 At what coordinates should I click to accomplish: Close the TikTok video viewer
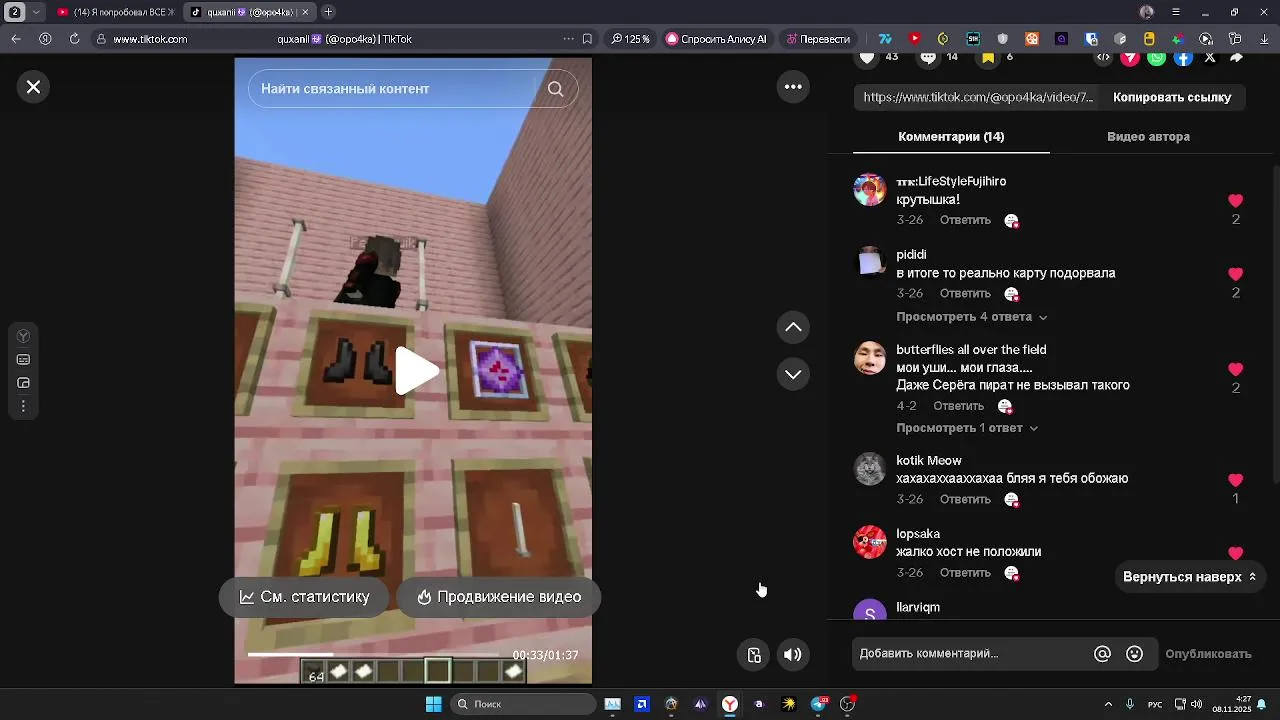33,87
